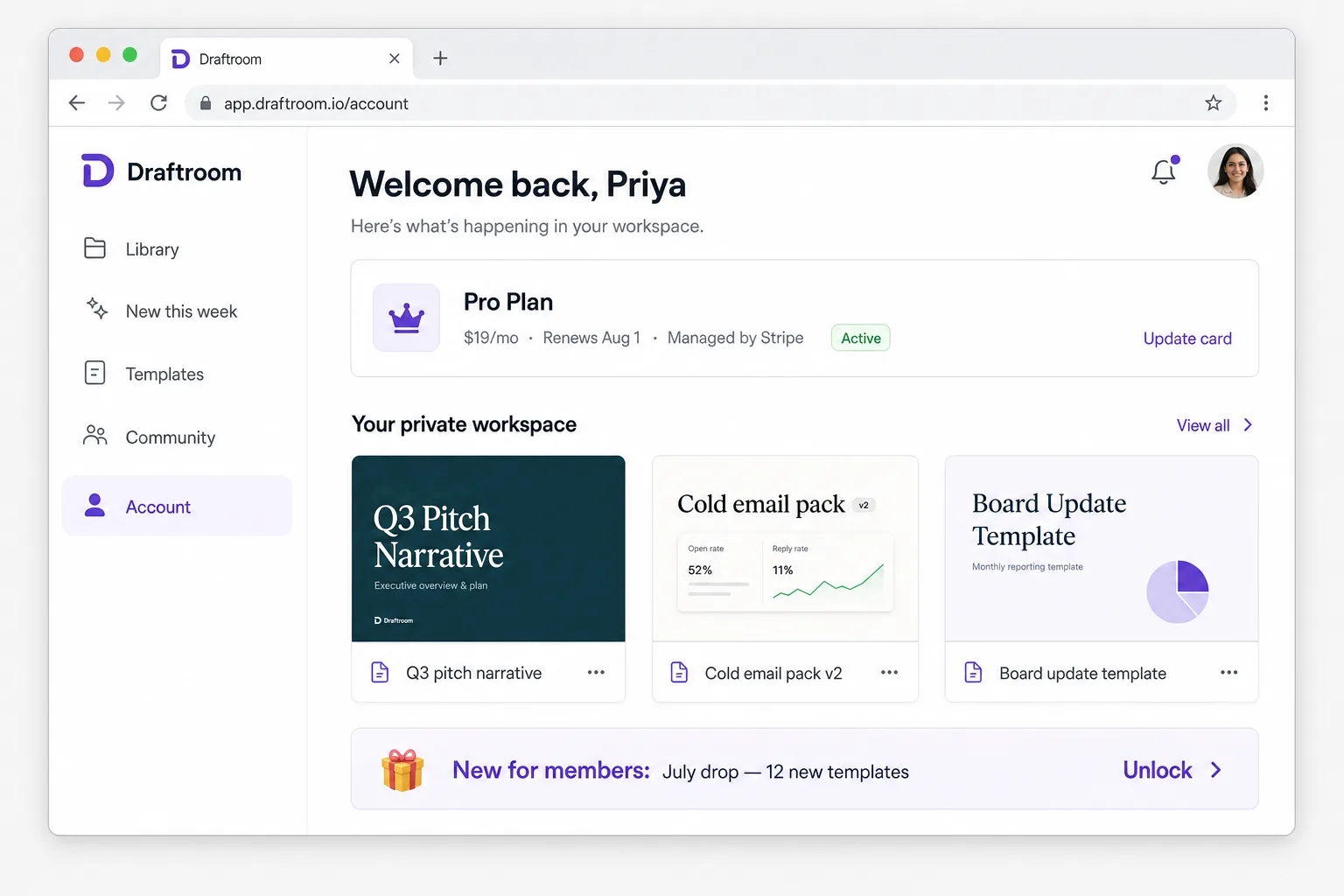The image size is (1344, 896).
Task: Click the address bar URL
Action: [x=316, y=103]
